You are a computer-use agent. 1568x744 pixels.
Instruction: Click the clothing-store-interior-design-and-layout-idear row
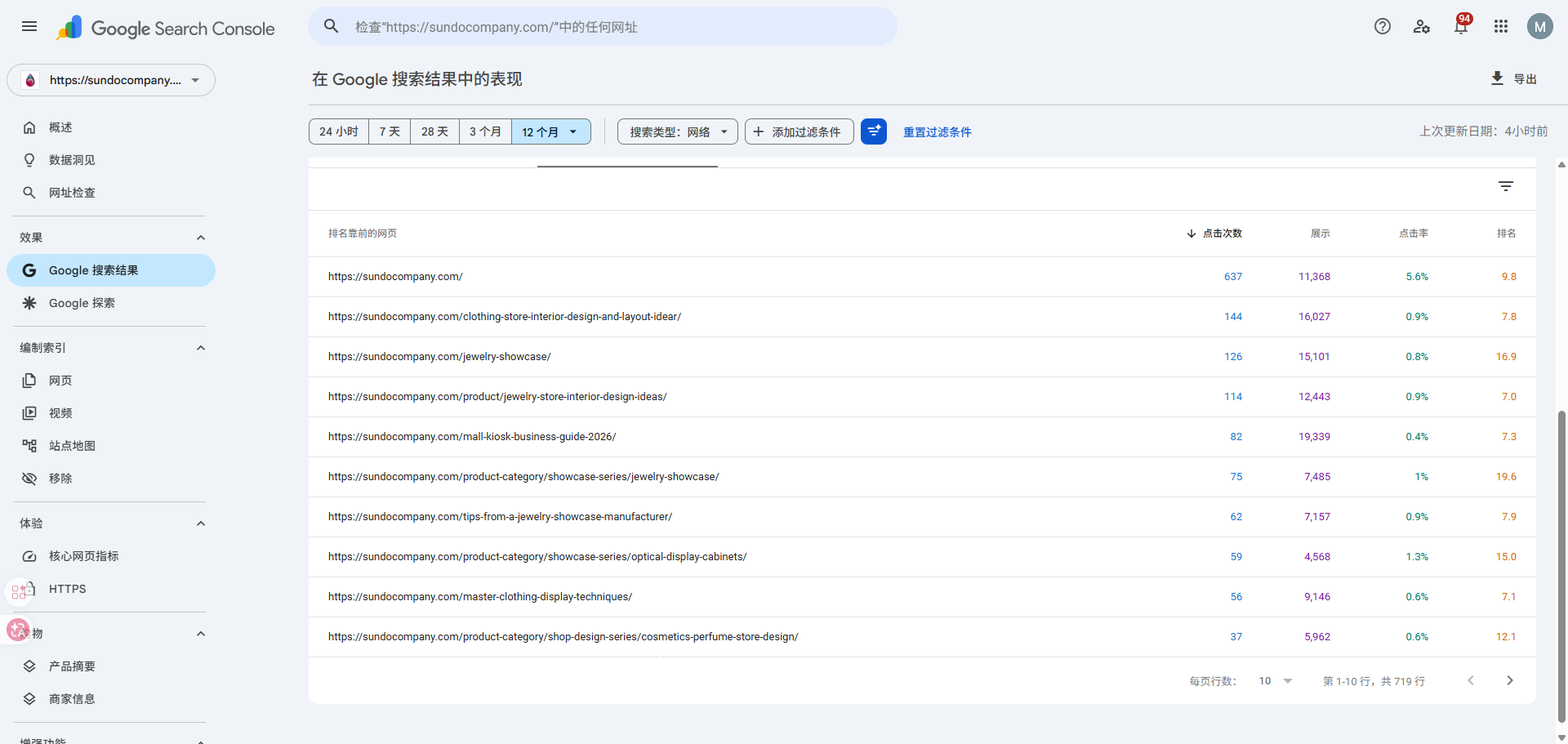pos(922,317)
